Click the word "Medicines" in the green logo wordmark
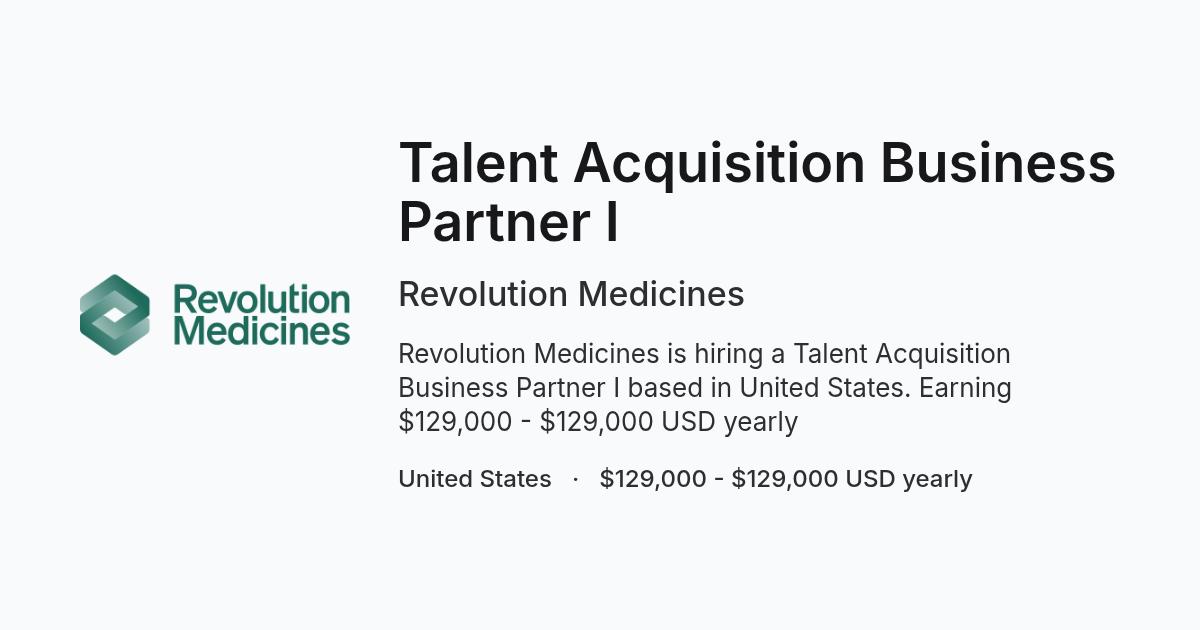 pyautogui.click(x=261, y=331)
